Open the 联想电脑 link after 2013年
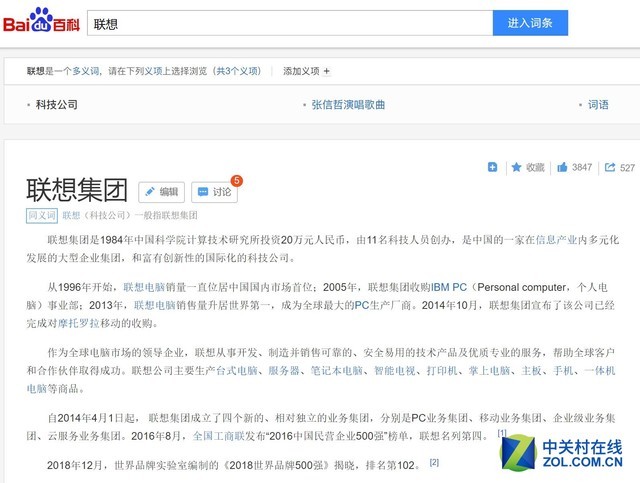 click(155, 305)
